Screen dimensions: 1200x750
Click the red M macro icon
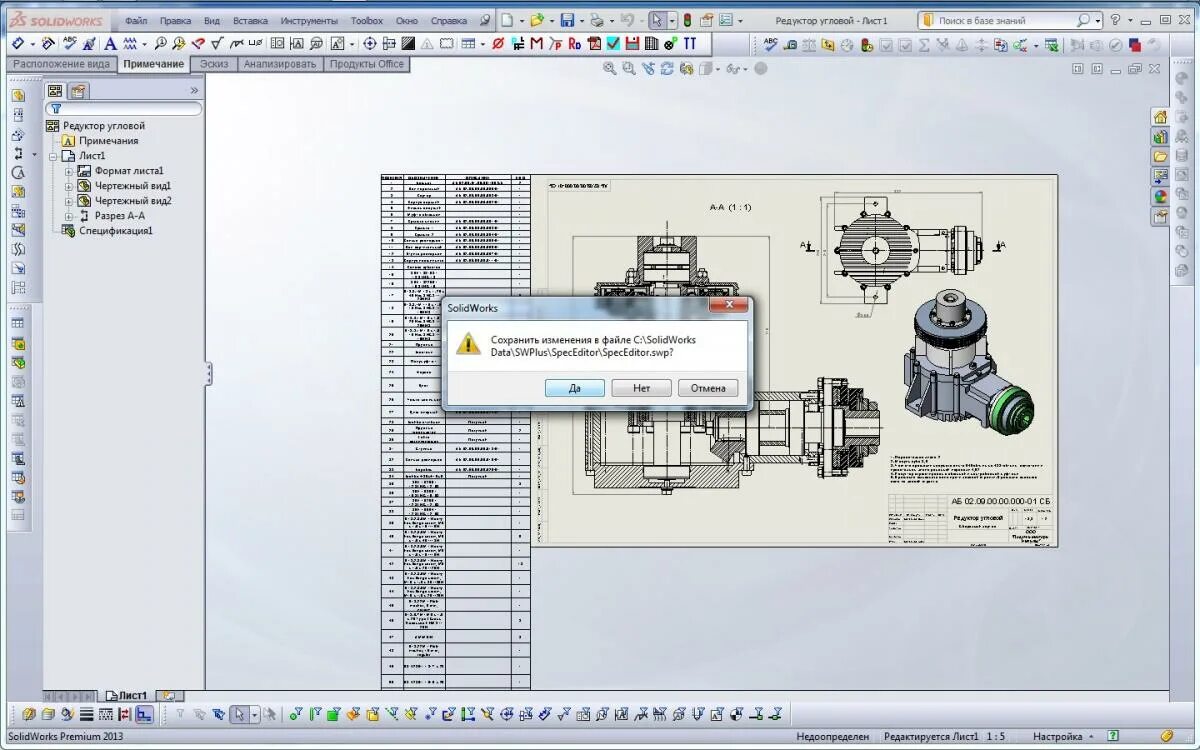coord(537,44)
